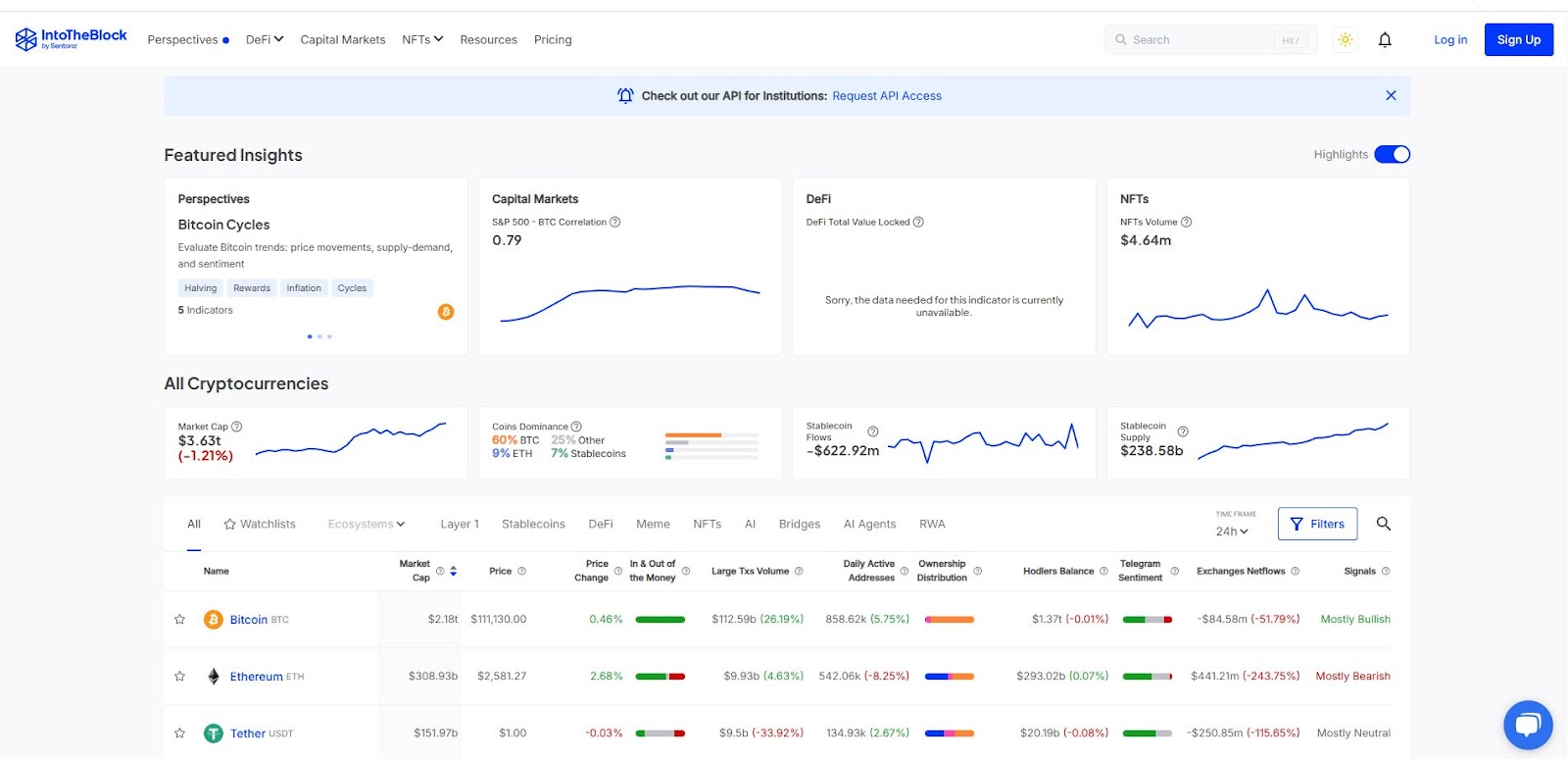The image size is (1568, 759).
Task: Expand the DeFi navigation menu
Action: [265, 39]
